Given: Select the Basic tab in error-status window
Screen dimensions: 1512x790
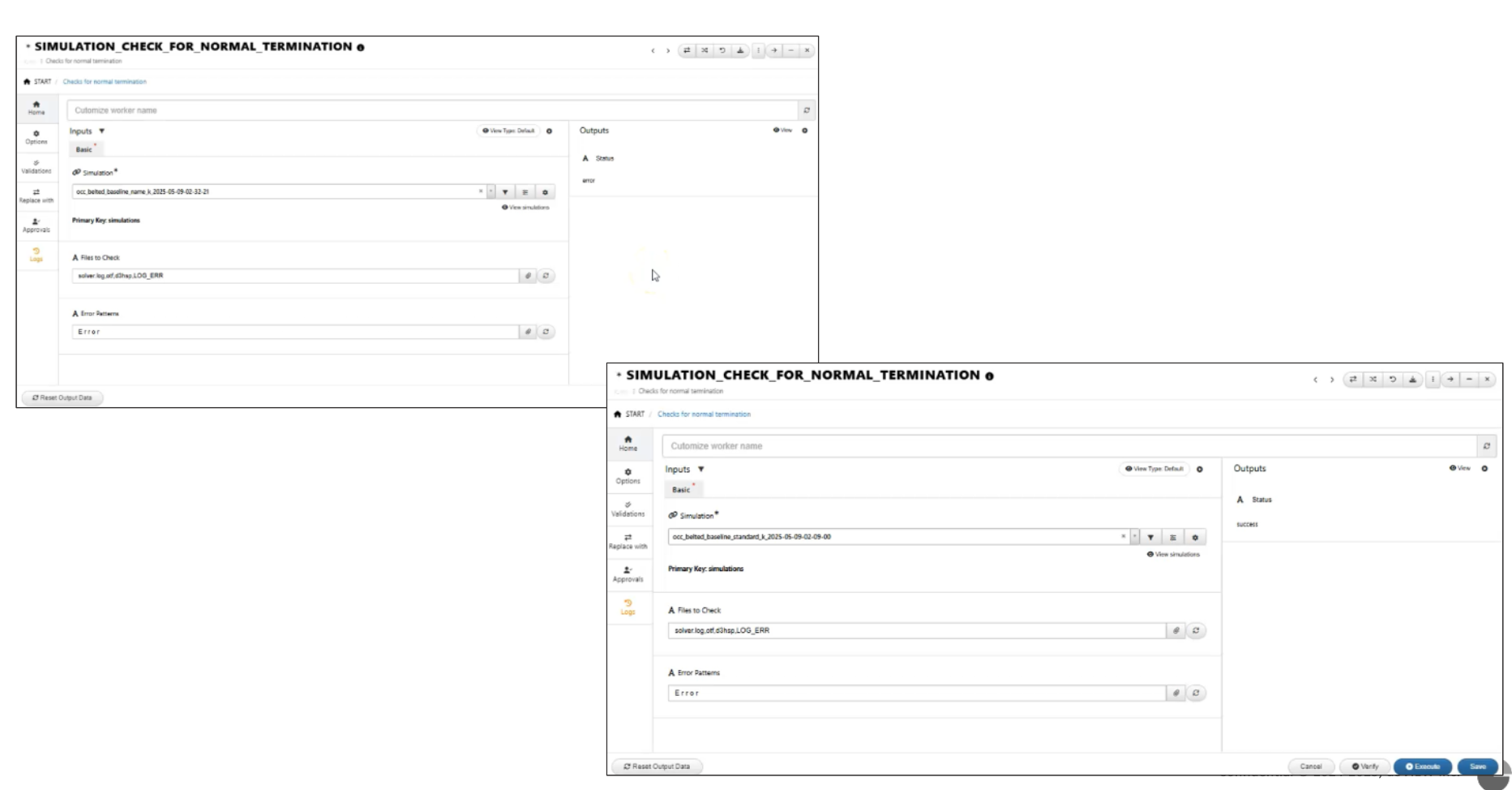Looking at the screenshot, I should (x=84, y=149).
